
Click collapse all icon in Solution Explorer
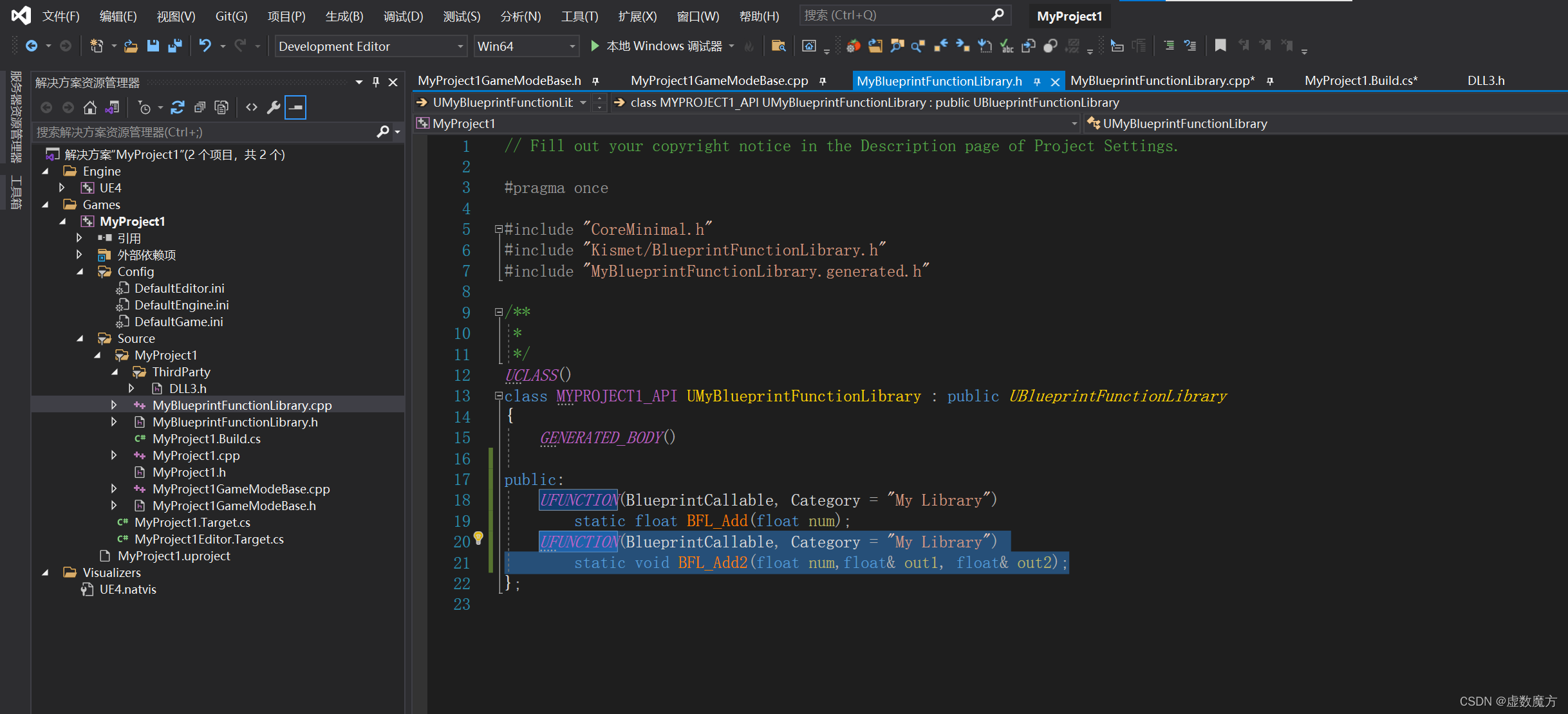pyautogui.click(x=200, y=107)
